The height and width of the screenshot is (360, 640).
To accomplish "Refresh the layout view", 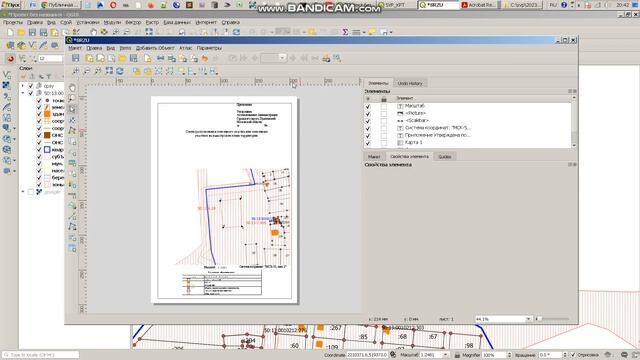I will 120,71.
